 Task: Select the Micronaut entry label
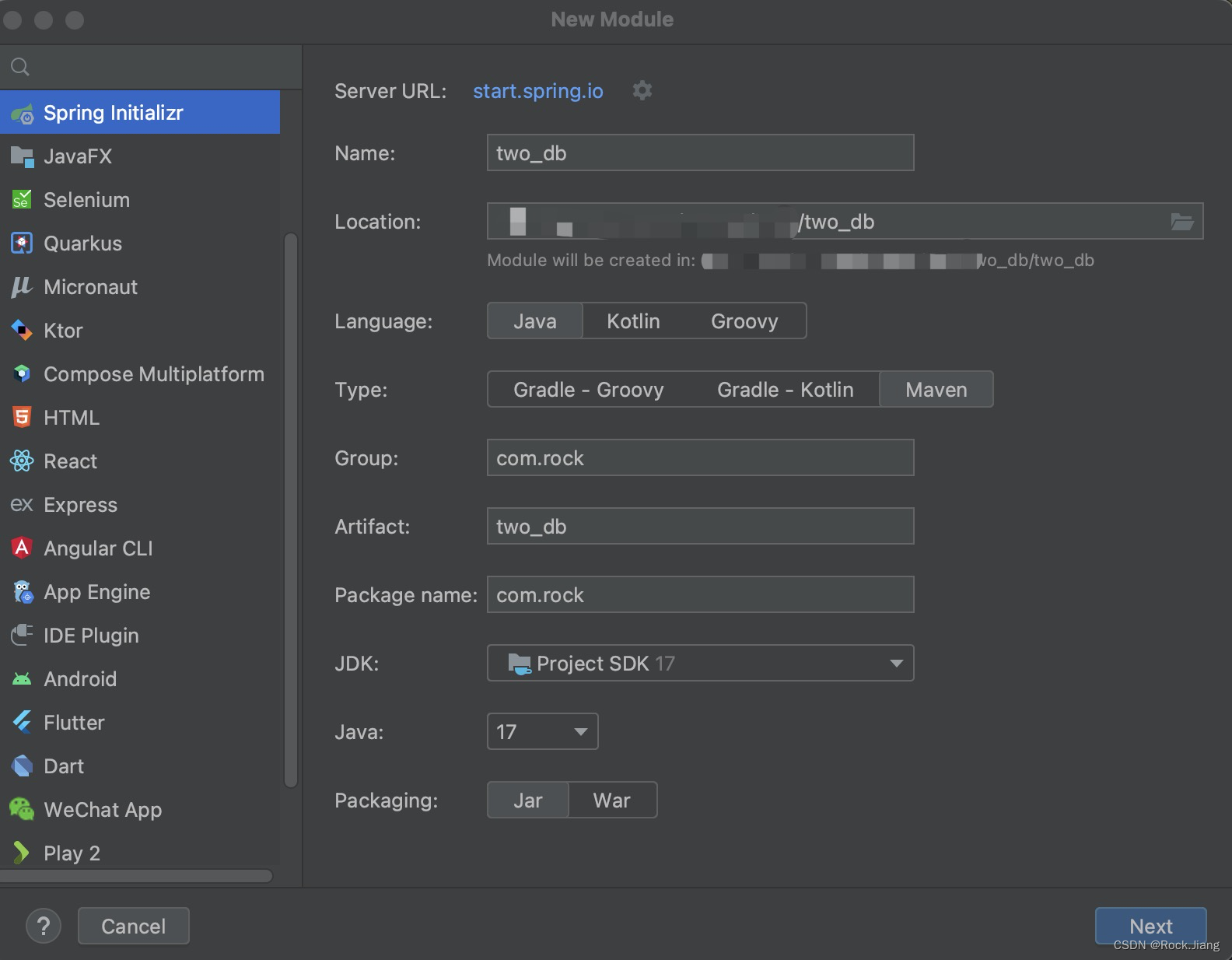[x=90, y=287]
